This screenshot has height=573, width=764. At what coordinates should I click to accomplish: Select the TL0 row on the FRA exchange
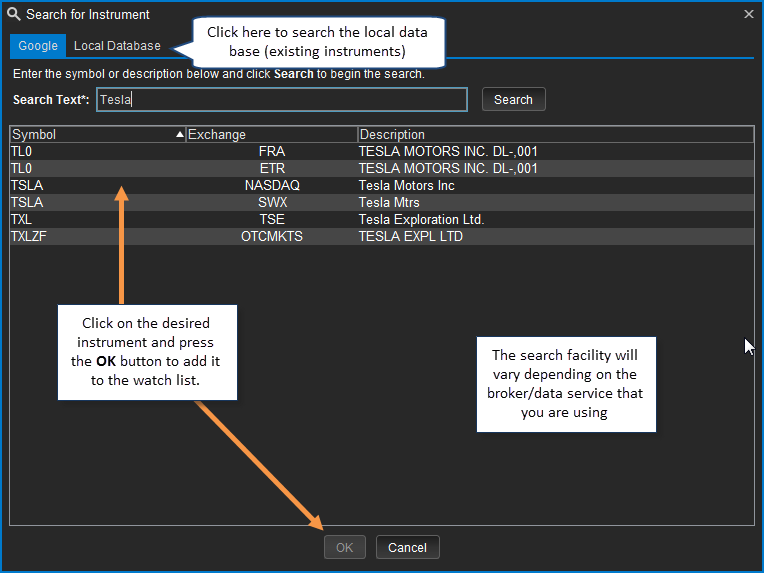click(382, 152)
